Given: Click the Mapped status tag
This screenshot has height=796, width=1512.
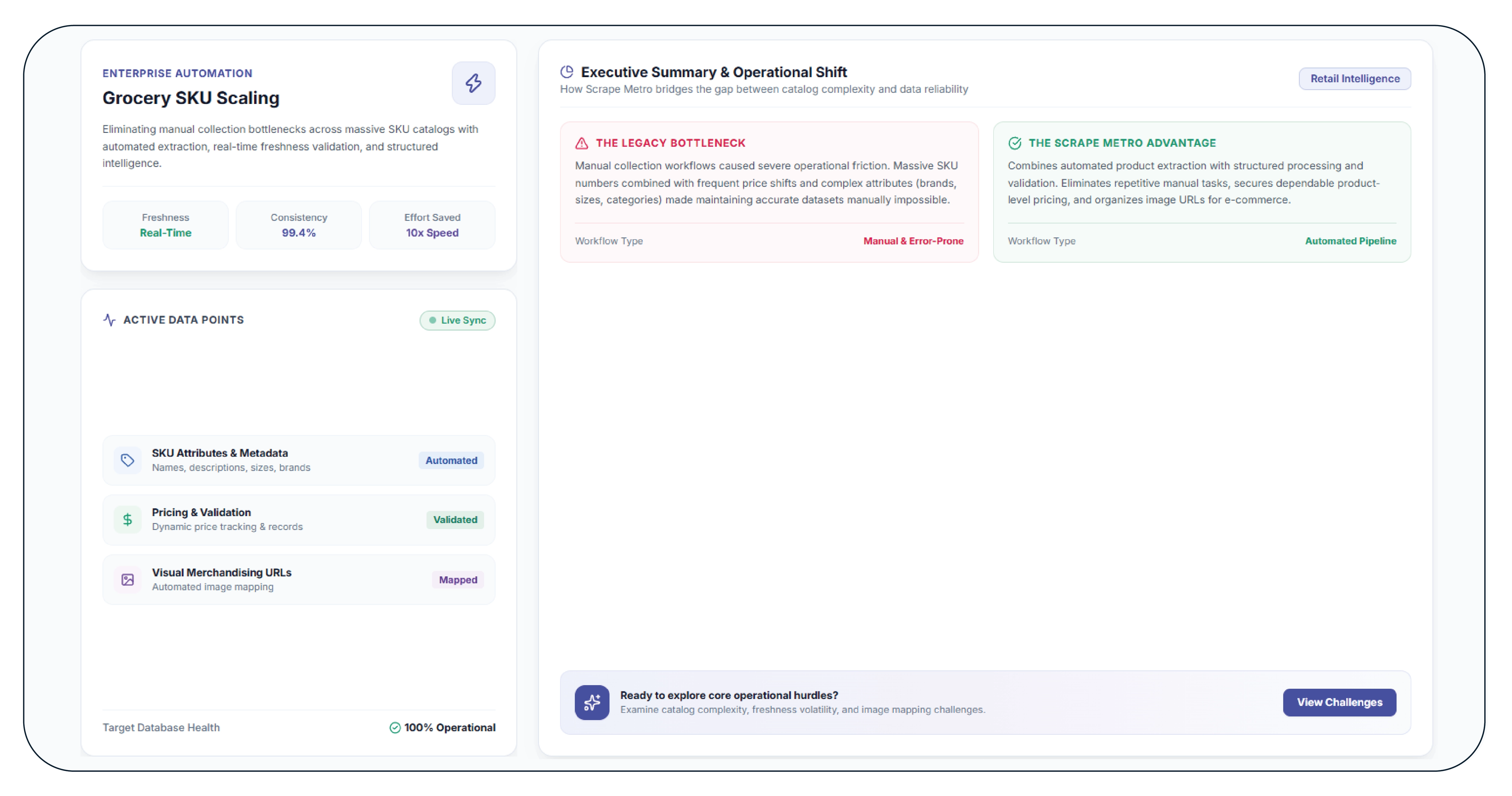Looking at the screenshot, I should click(458, 580).
